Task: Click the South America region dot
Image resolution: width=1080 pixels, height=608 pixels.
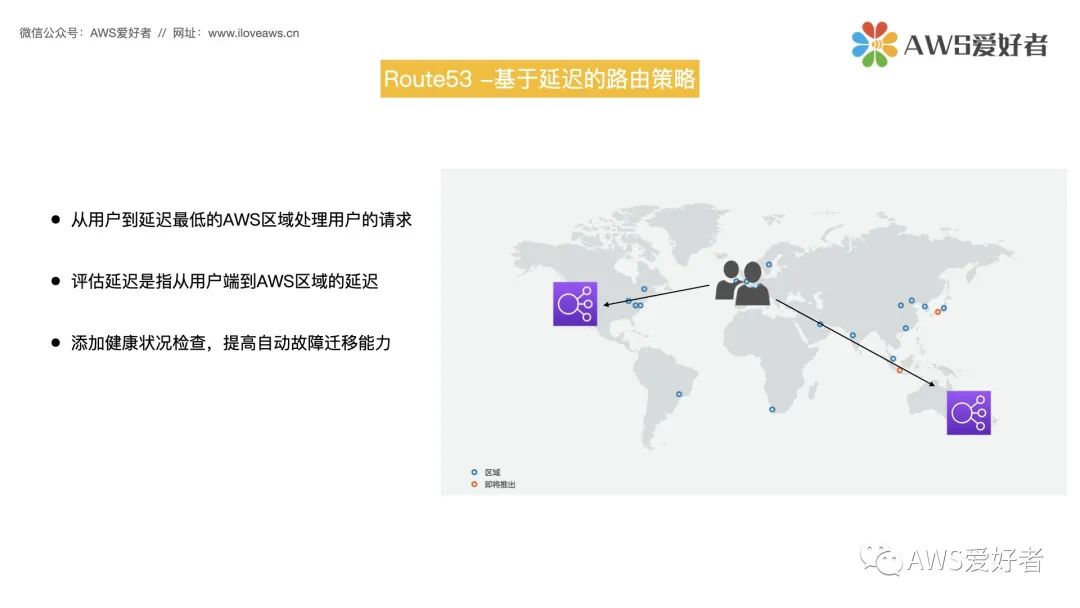Action: pos(678,394)
